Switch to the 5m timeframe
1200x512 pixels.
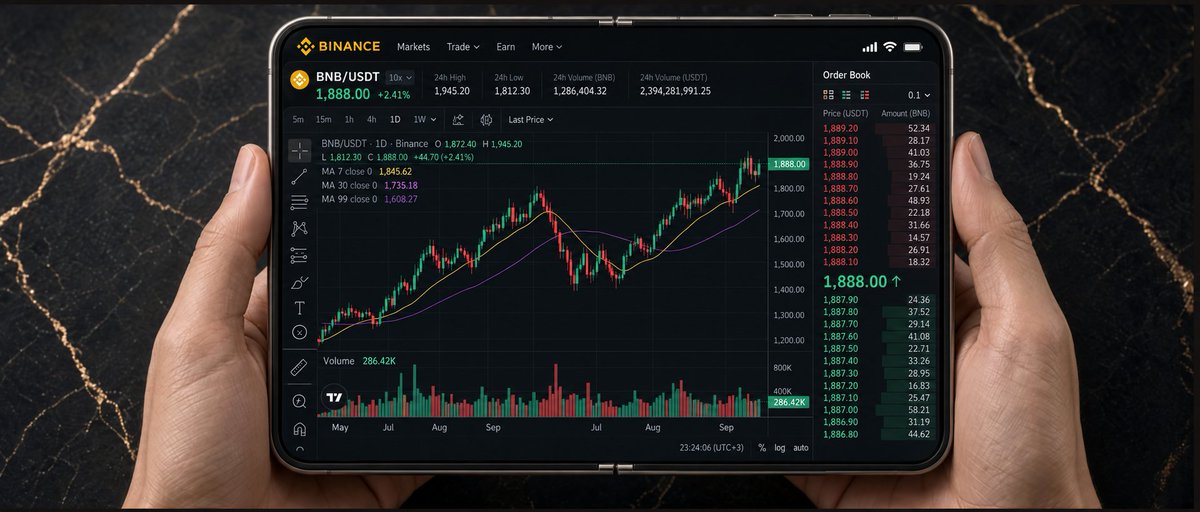click(x=298, y=119)
